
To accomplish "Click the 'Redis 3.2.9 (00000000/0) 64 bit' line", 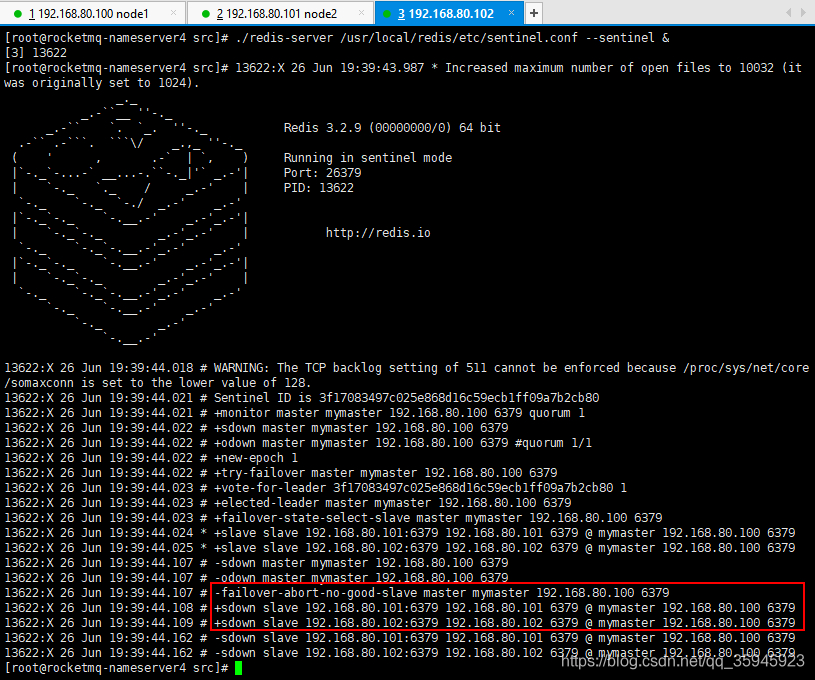I will 392,128.
